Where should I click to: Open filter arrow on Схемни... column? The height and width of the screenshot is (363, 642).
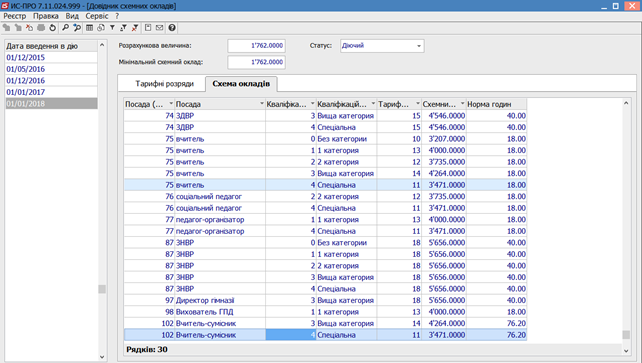coord(462,104)
